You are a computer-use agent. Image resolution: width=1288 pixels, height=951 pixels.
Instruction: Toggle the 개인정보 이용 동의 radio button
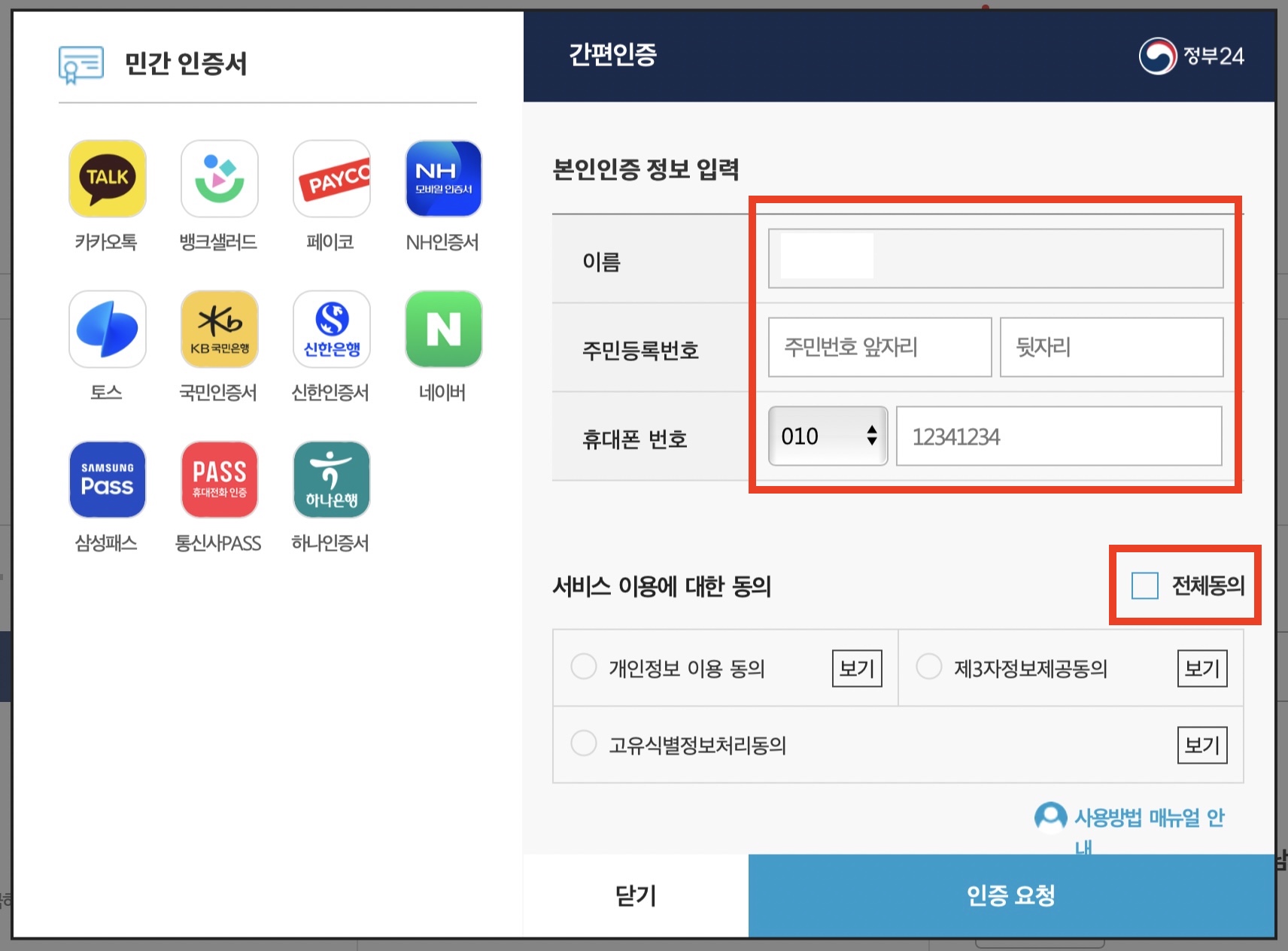pyautogui.click(x=584, y=667)
